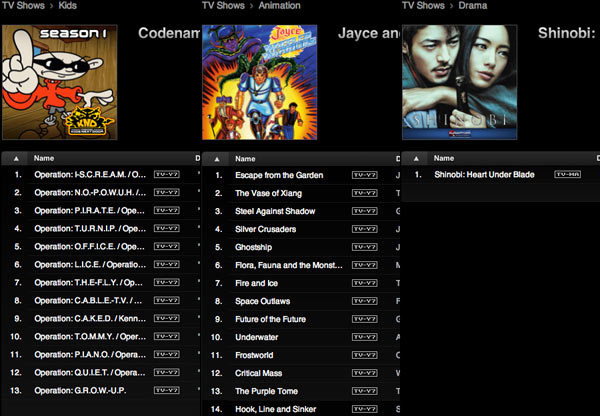Click TV-Y7 badge beside Operation: C.A.K.E.D.
The height and width of the screenshot is (416, 600).
point(167,319)
